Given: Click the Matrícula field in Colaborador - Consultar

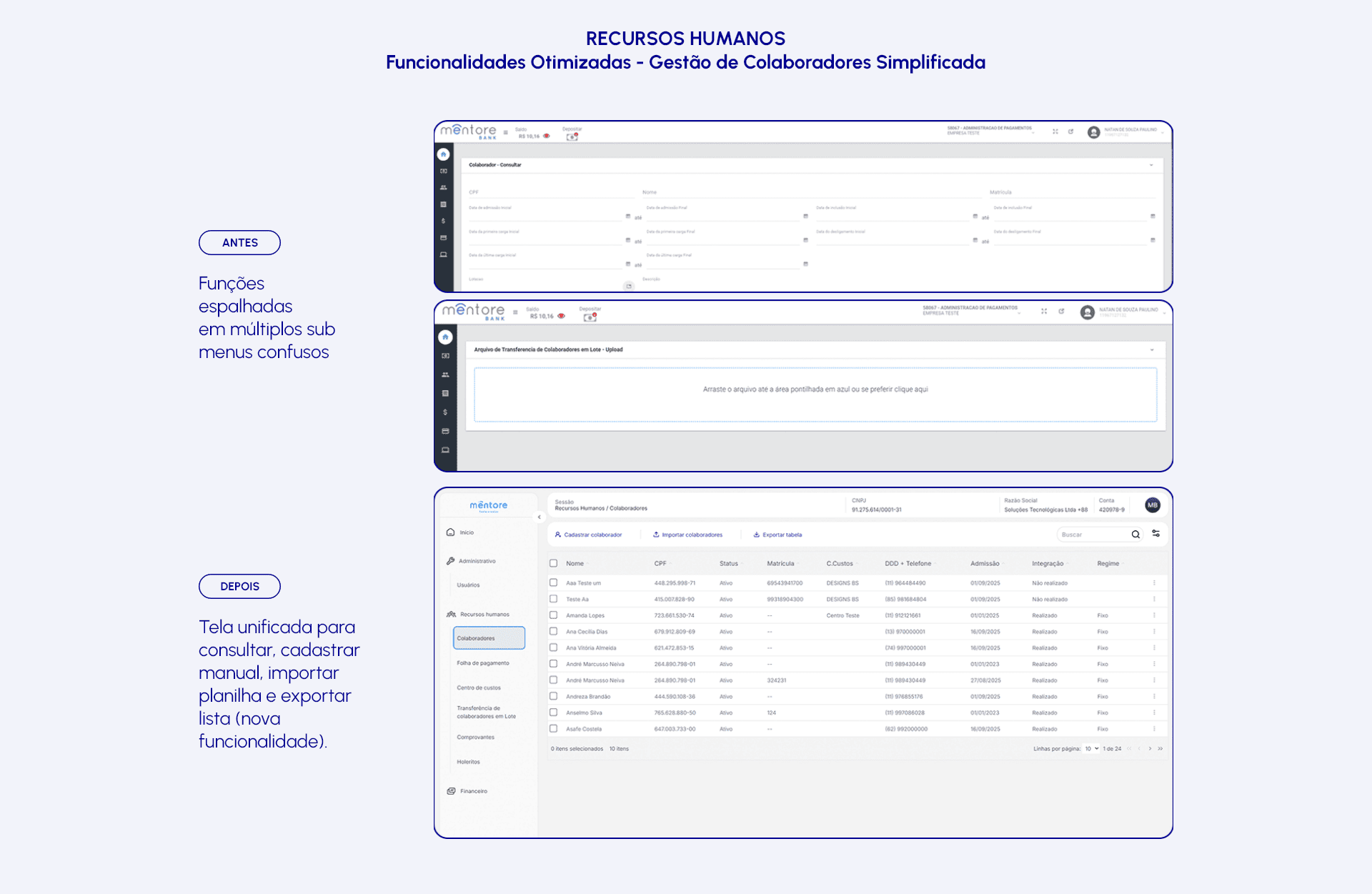Looking at the screenshot, I should pos(1072,192).
